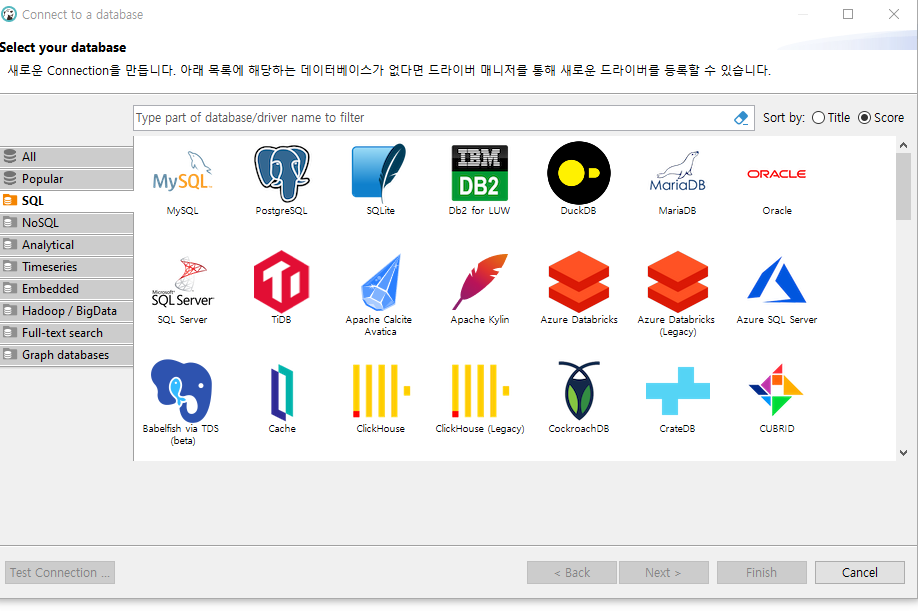Select IBM Db2 for LUW
This screenshot has height=611, width=918.
point(479,173)
